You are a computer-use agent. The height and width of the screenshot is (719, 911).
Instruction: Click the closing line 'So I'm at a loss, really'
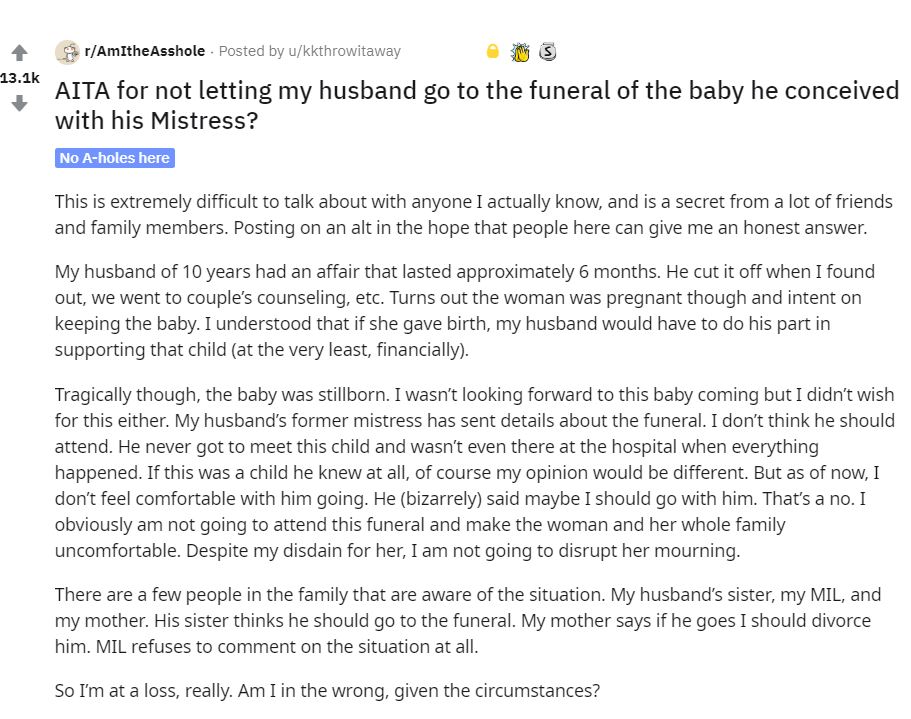pos(327,691)
